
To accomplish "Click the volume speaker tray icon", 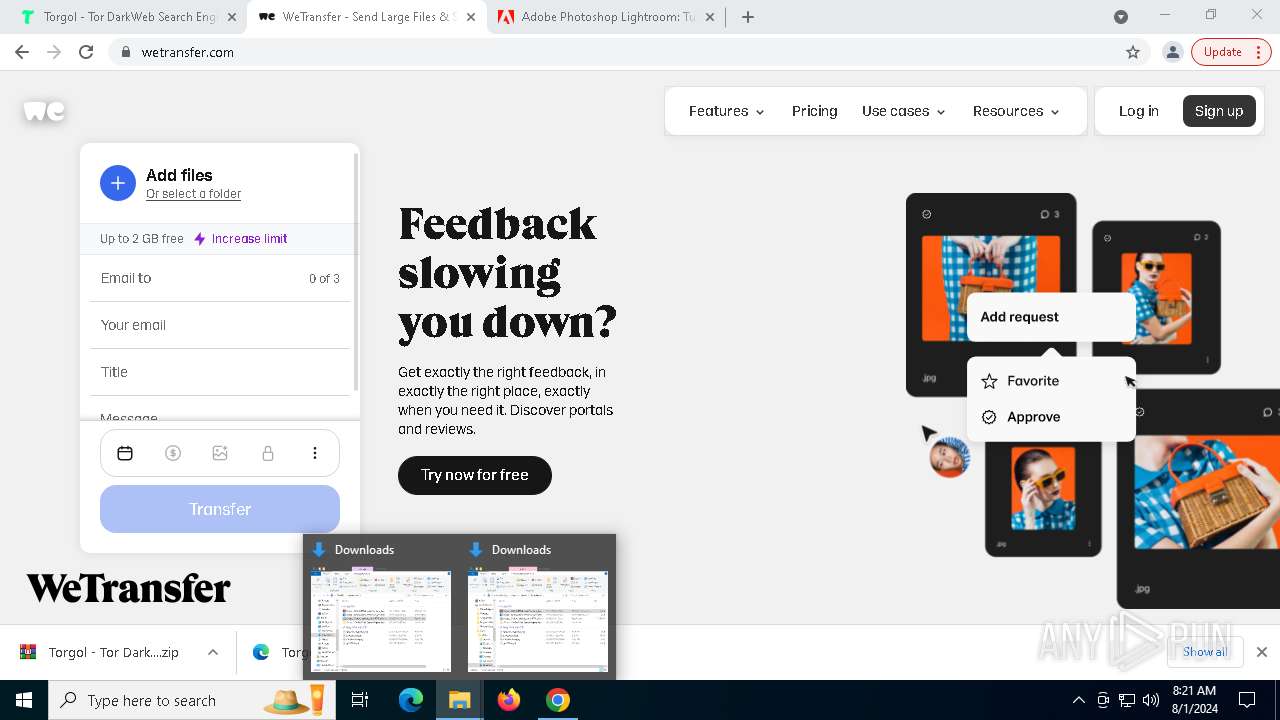I will [x=1151, y=700].
